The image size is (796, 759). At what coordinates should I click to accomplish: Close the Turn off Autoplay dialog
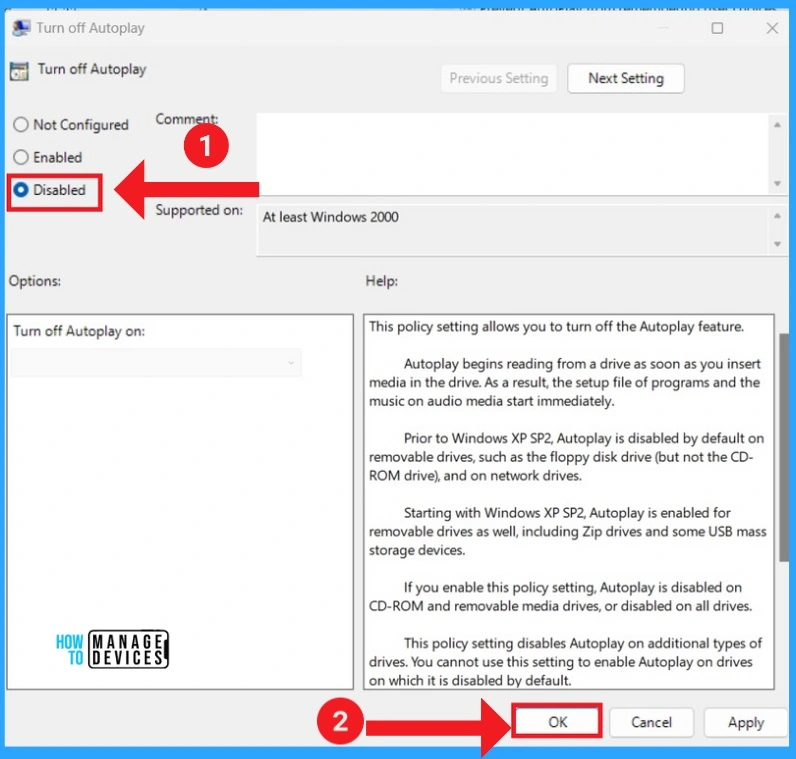pos(772,28)
